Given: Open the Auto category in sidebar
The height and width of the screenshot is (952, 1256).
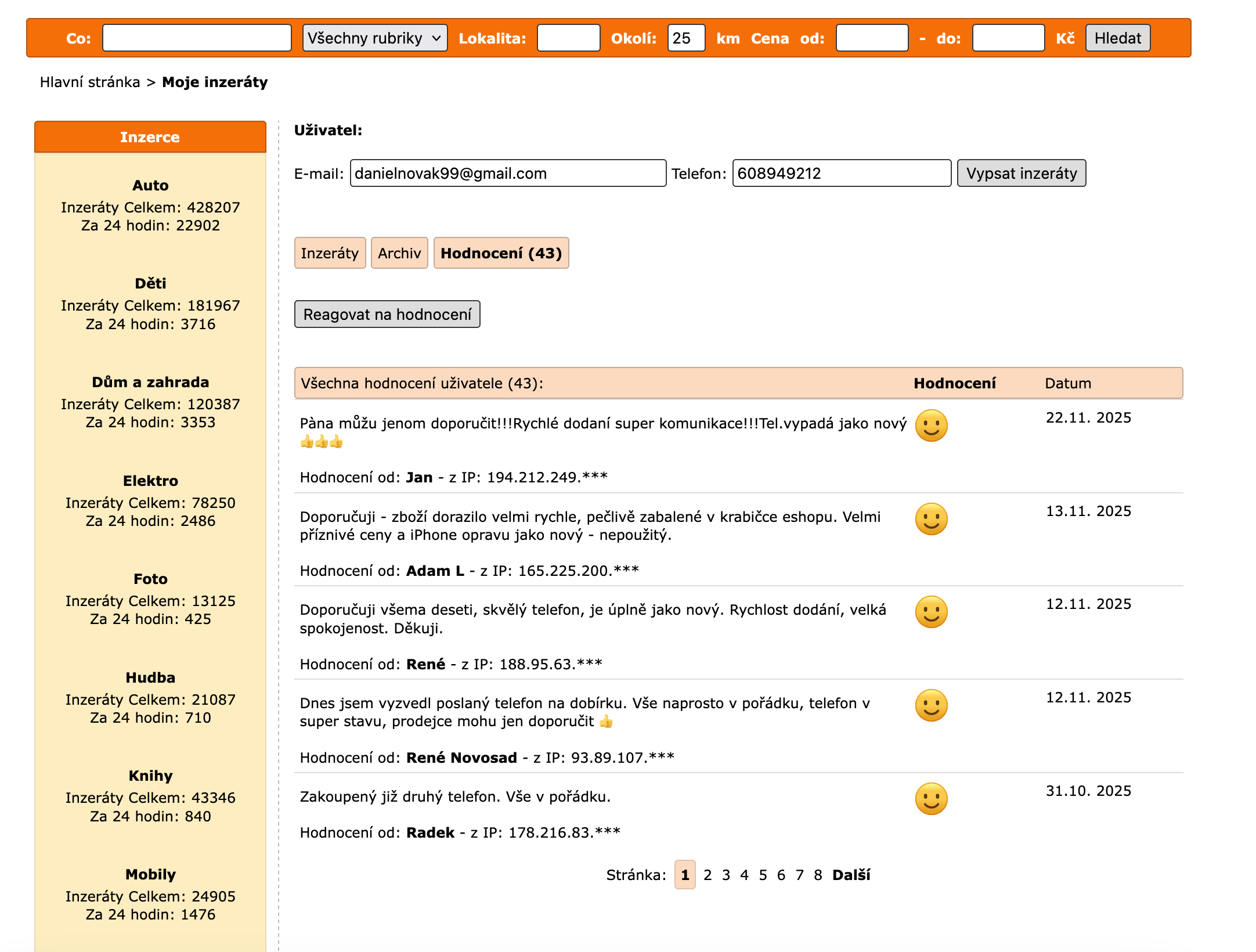Looking at the screenshot, I should (x=150, y=186).
